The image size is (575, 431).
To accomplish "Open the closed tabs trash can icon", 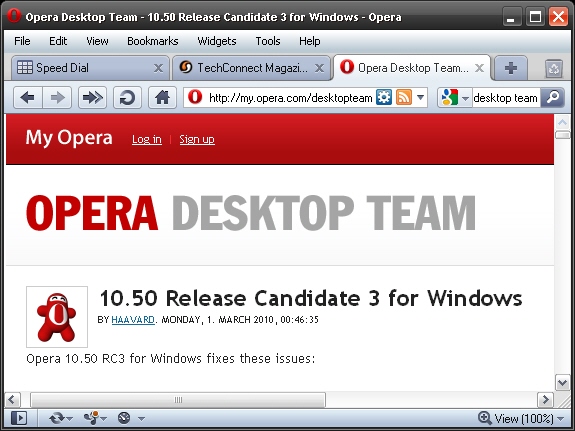I will (553, 68).
